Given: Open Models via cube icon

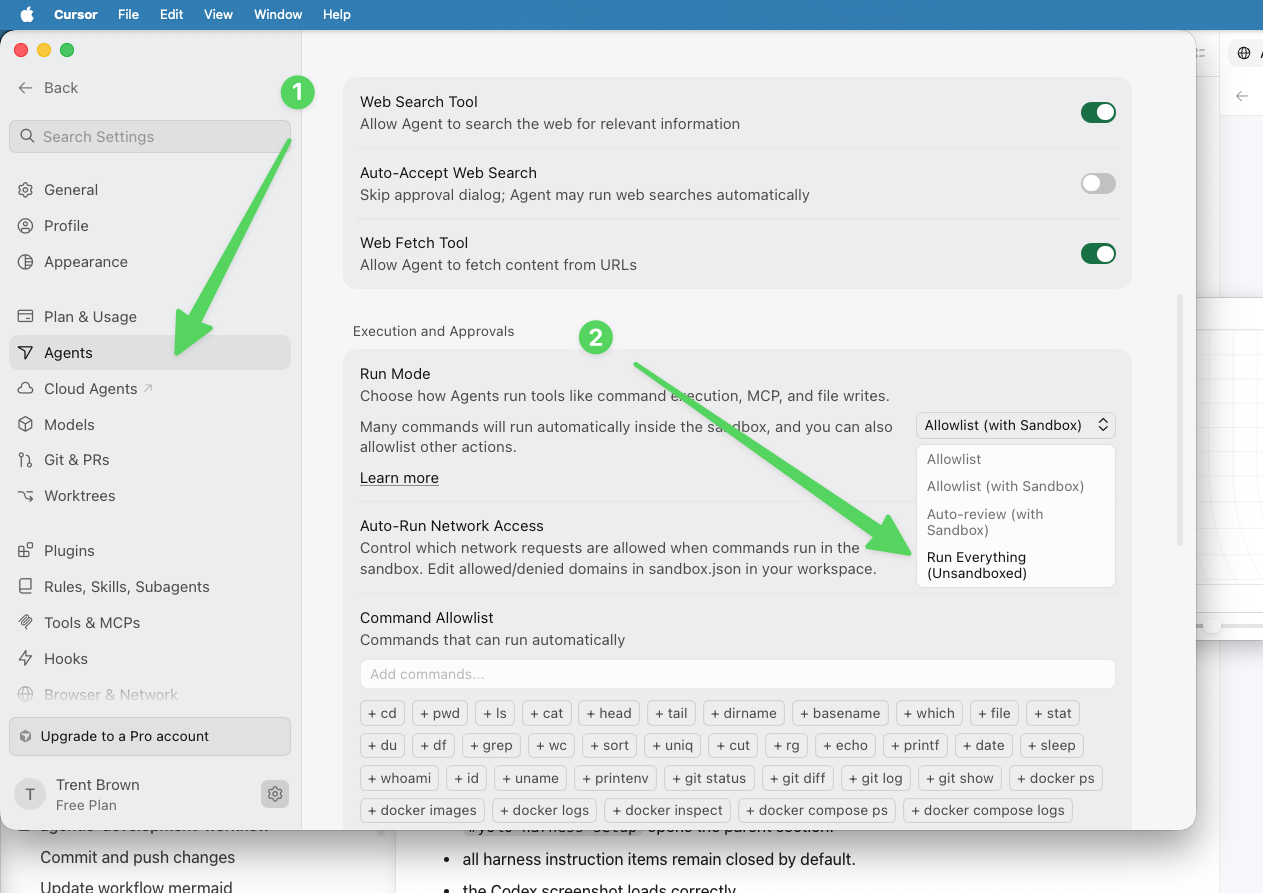Looking at the screenshot, I should pos(26,425).
